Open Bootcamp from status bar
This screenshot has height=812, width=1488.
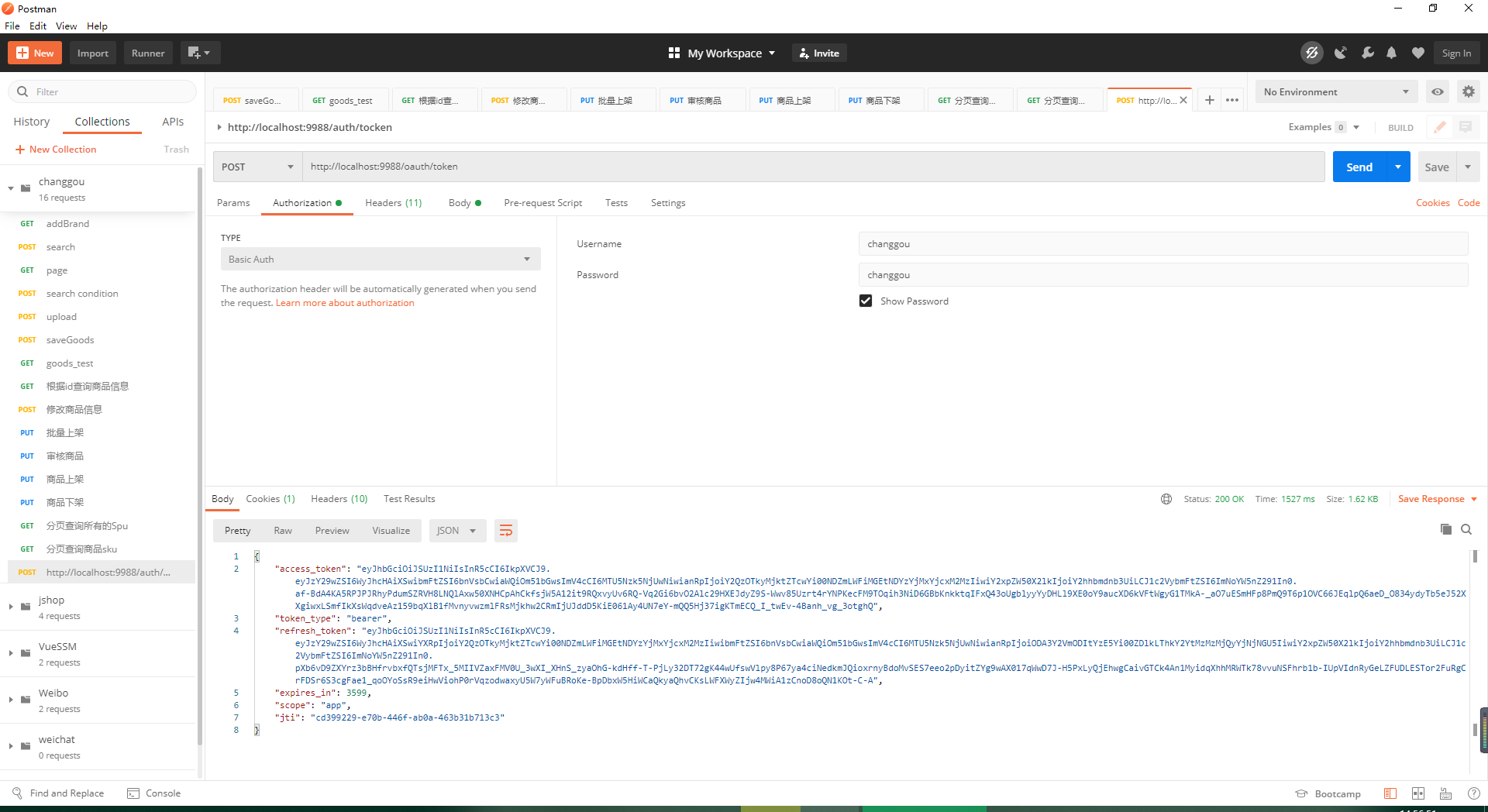(1328, 794)
